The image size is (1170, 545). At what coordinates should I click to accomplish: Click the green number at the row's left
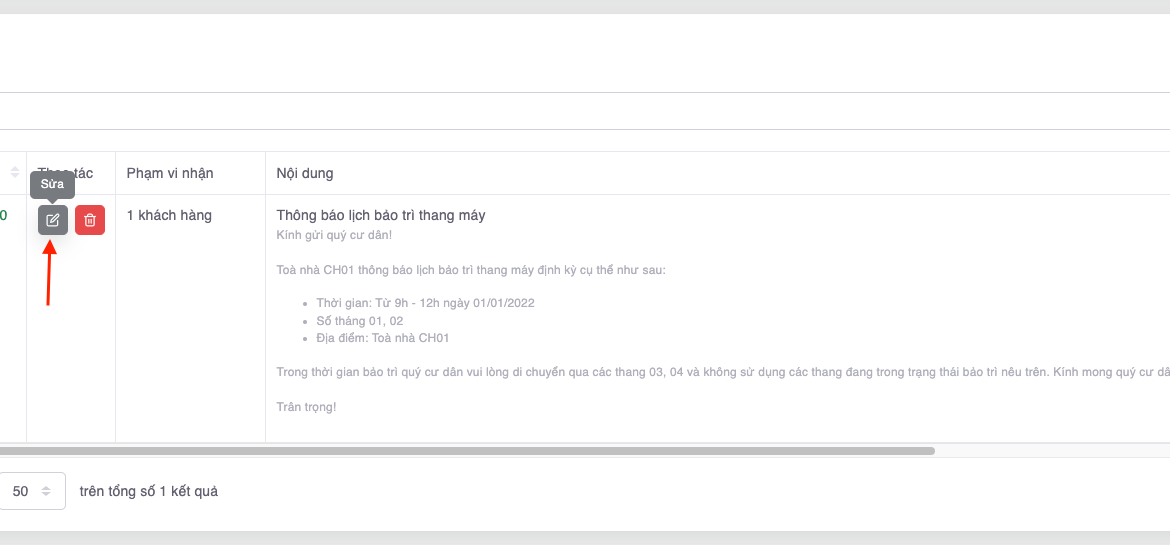pyautogui.click(x=4, y=215)
